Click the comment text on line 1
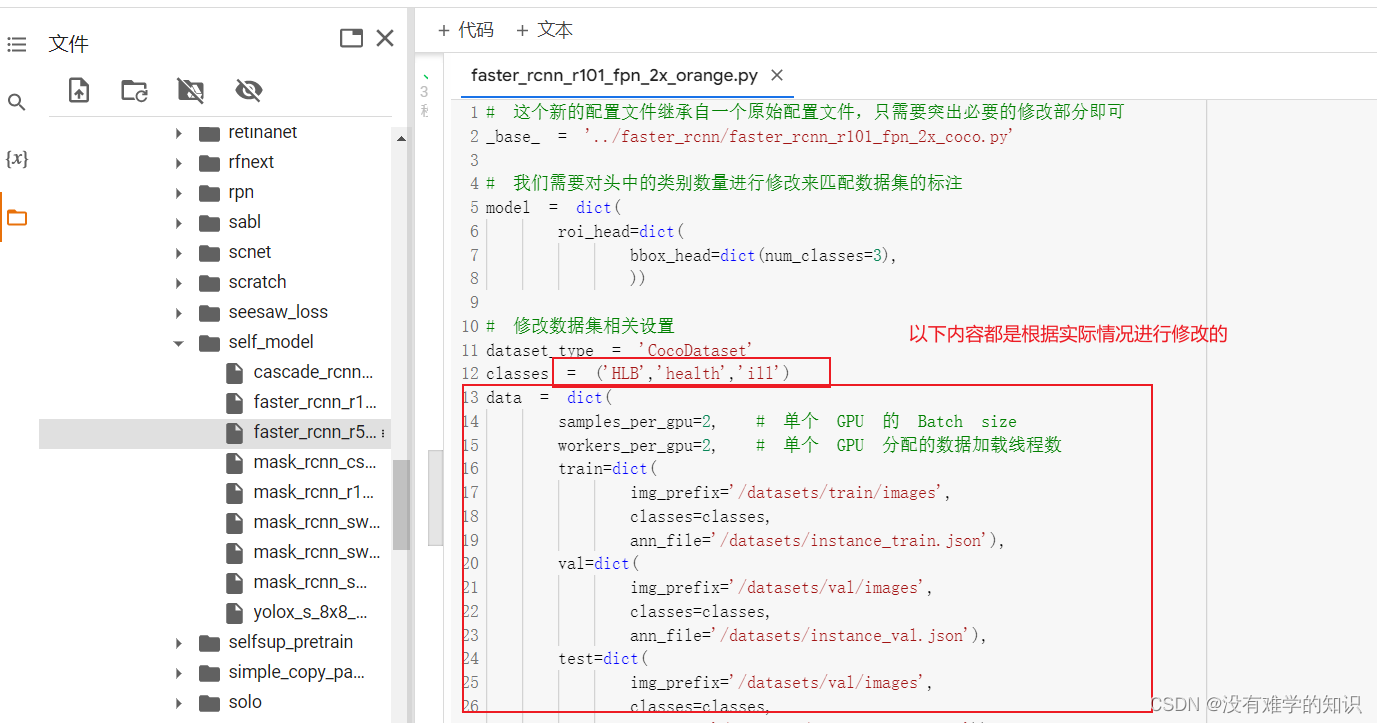 804,112
